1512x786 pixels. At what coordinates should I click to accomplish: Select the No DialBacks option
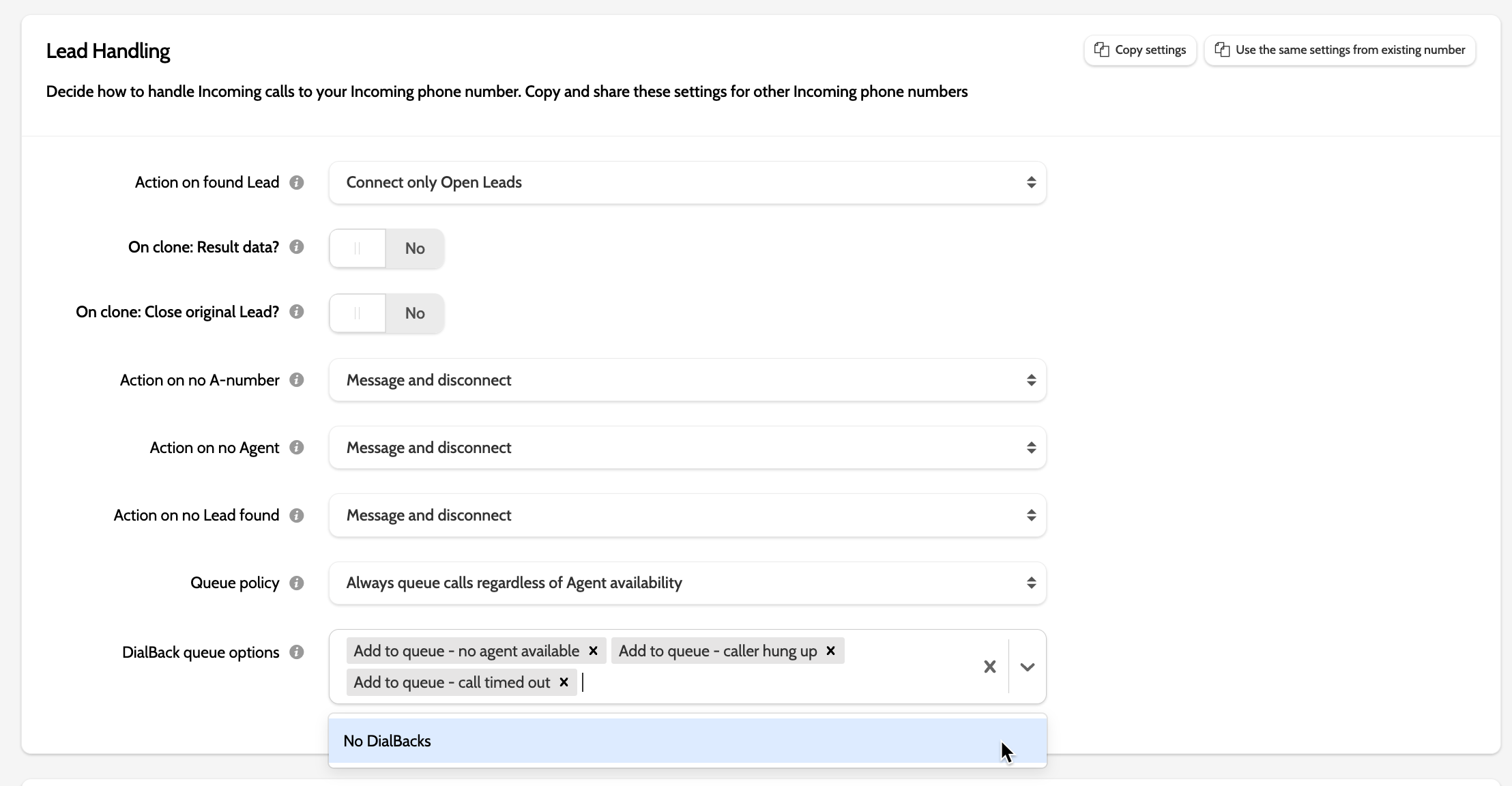687,741
